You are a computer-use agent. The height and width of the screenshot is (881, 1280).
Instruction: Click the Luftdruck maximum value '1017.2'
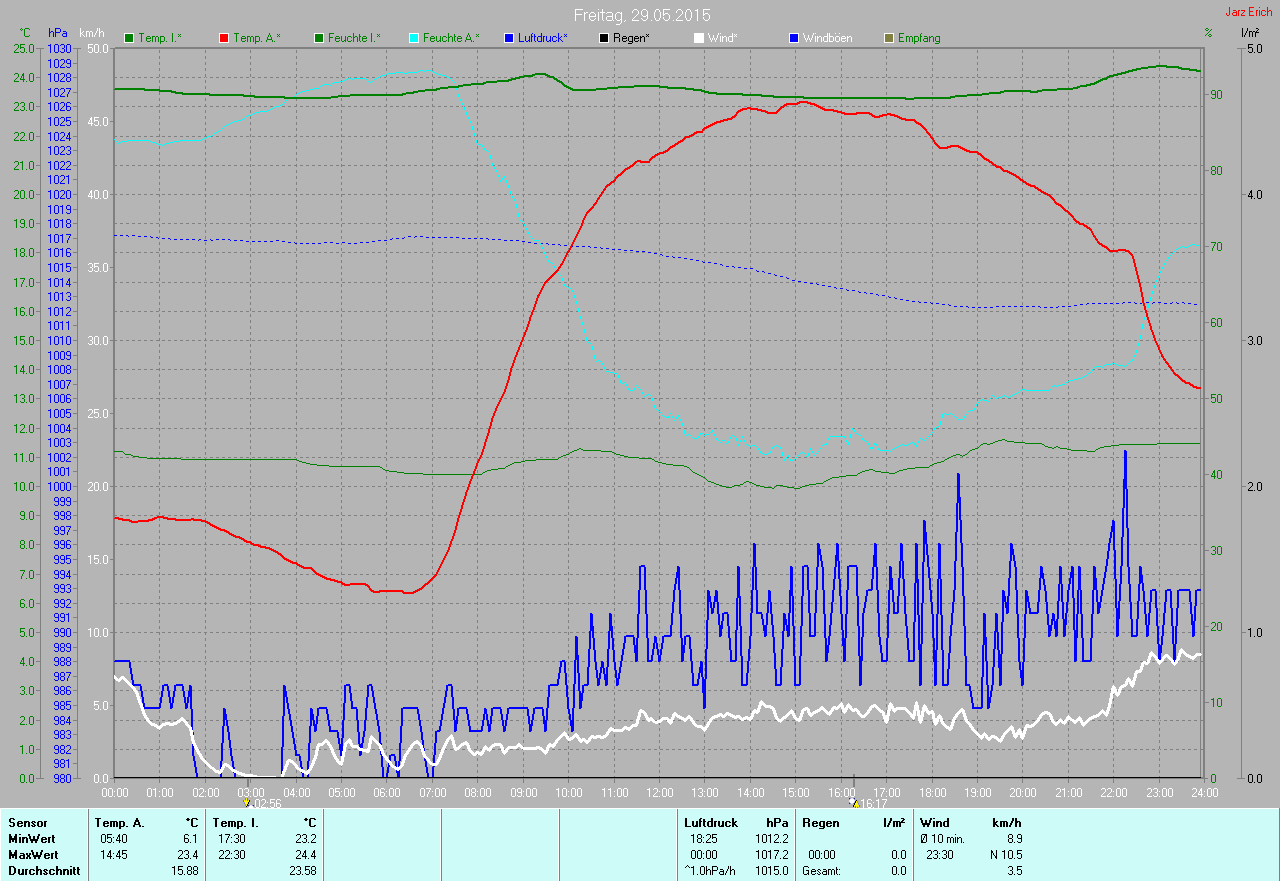(771, 855)
